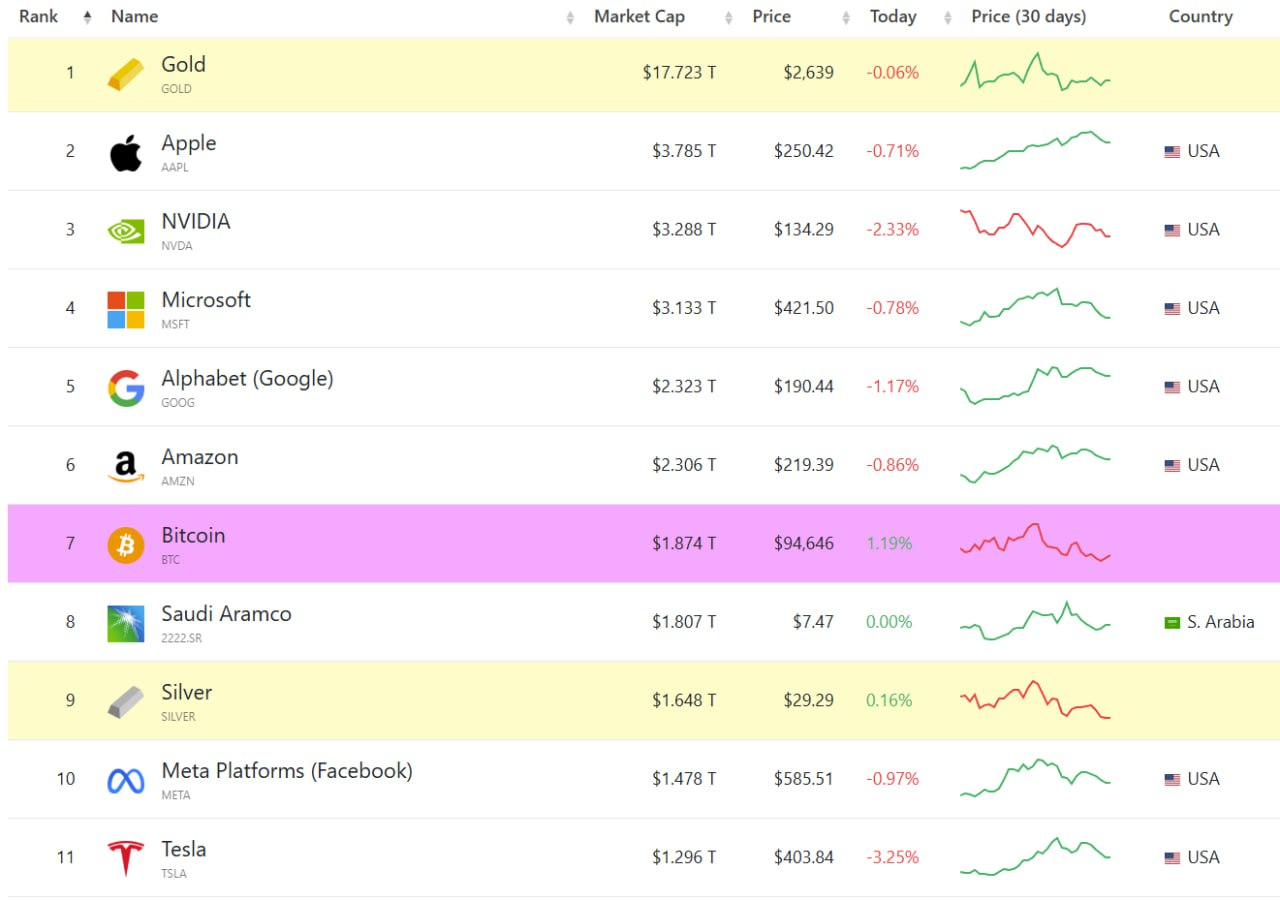Click the USA flag in Alphabet row

[1172, 387]
